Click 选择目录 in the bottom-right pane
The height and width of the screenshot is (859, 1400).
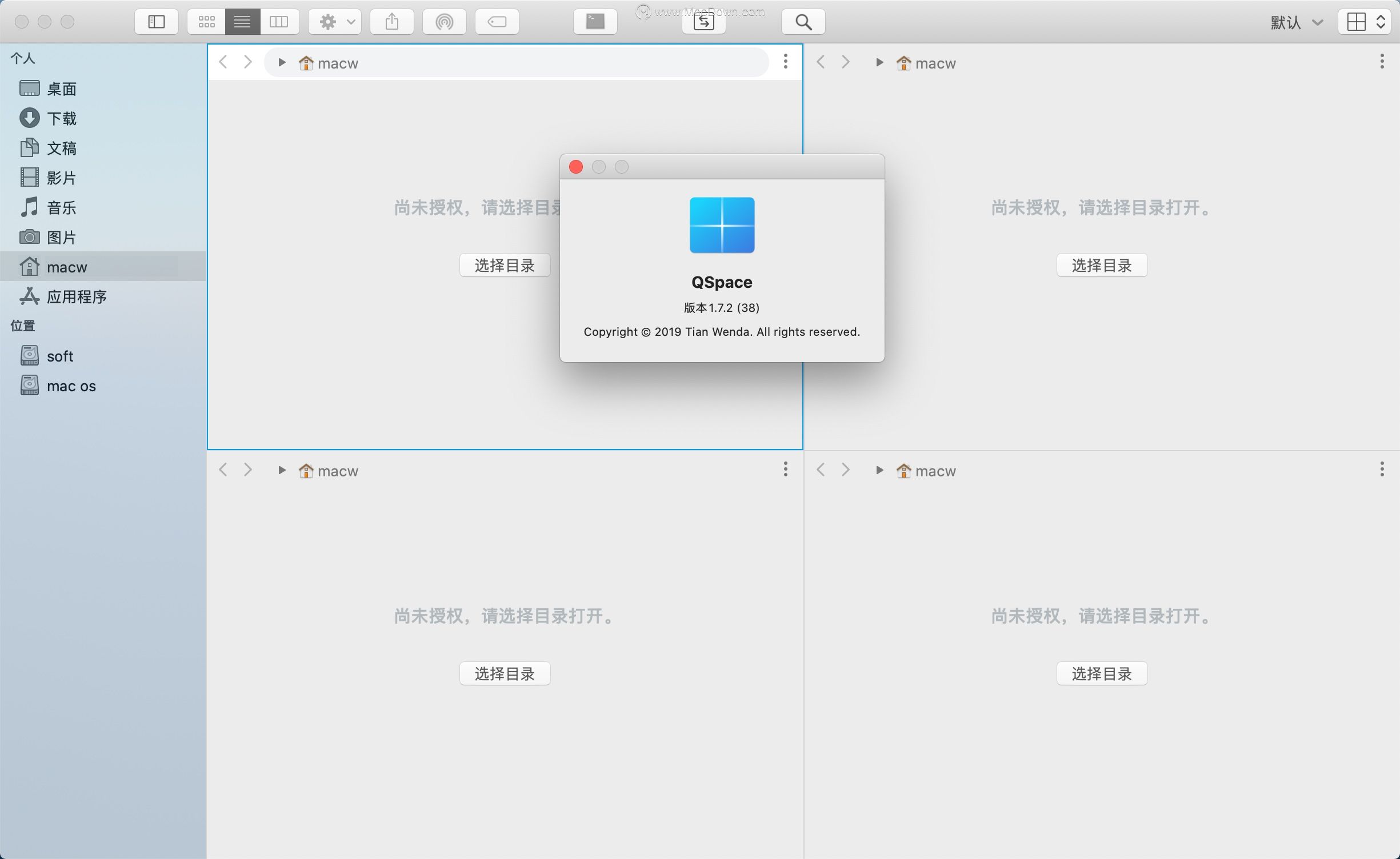click(x=1102, y=673)
